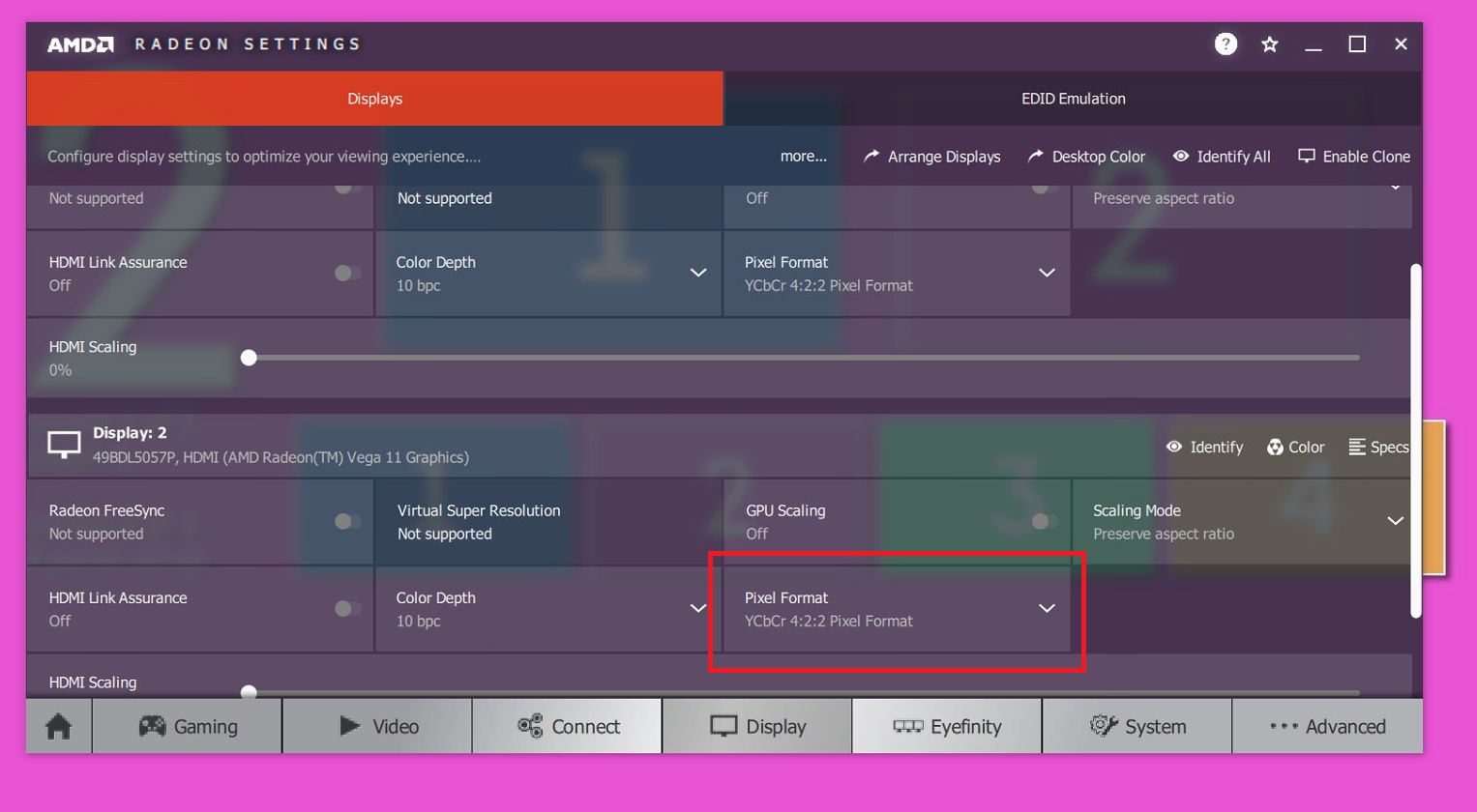Open the Video section
Screen dimensions: 1477x812
point(378,726)
